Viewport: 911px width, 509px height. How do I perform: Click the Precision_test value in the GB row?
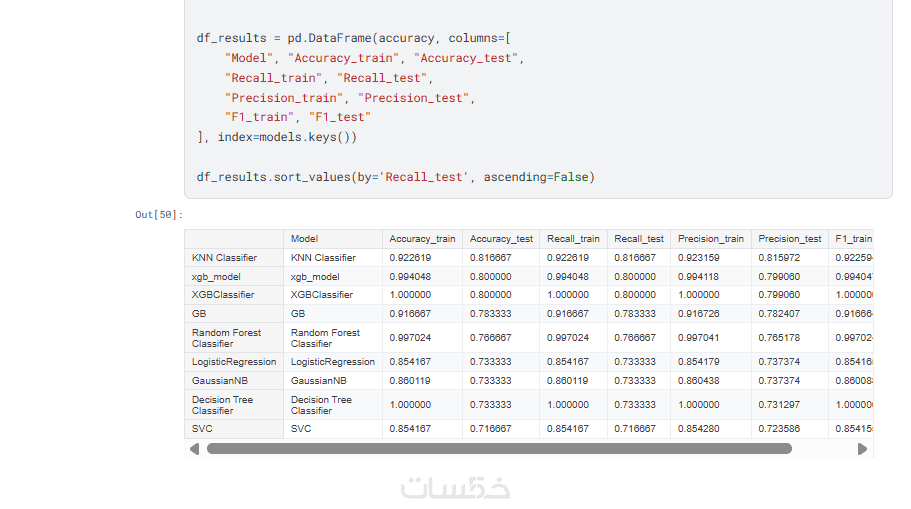pos(779,314)
